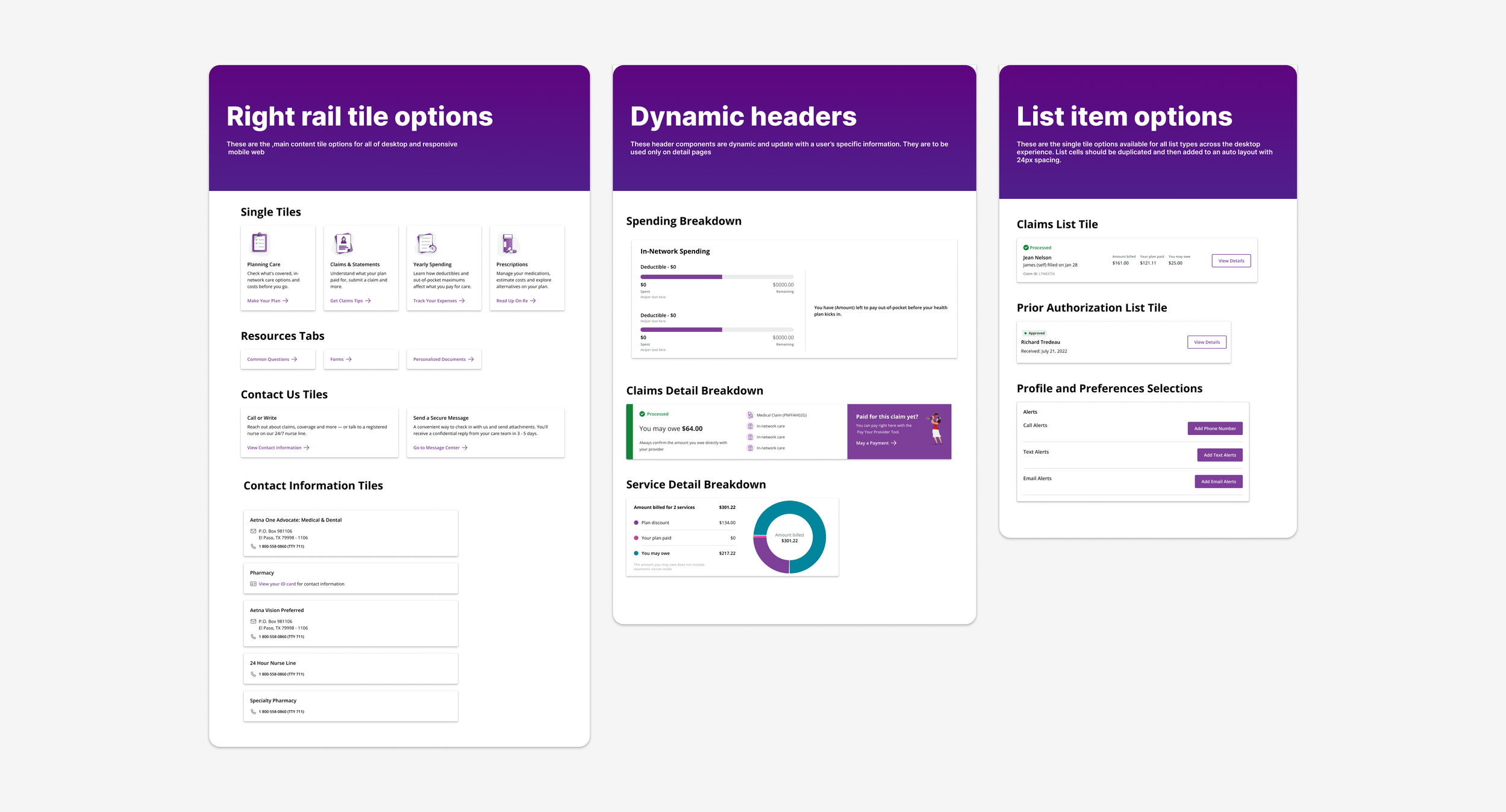This screenshot has height=812, width=1506.
Task: Click the teal segment of the donut chart
Action: pos(815,524)
